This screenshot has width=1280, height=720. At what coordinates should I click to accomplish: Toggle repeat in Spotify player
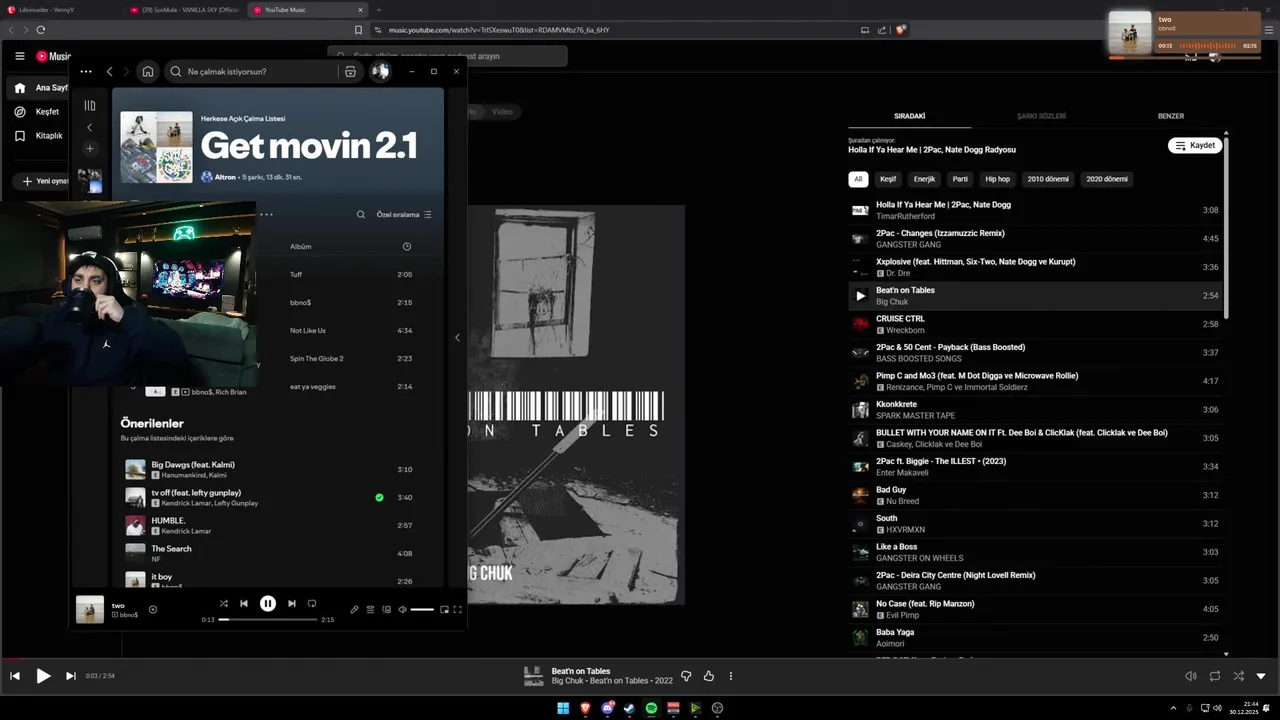[x=312, y=603]
